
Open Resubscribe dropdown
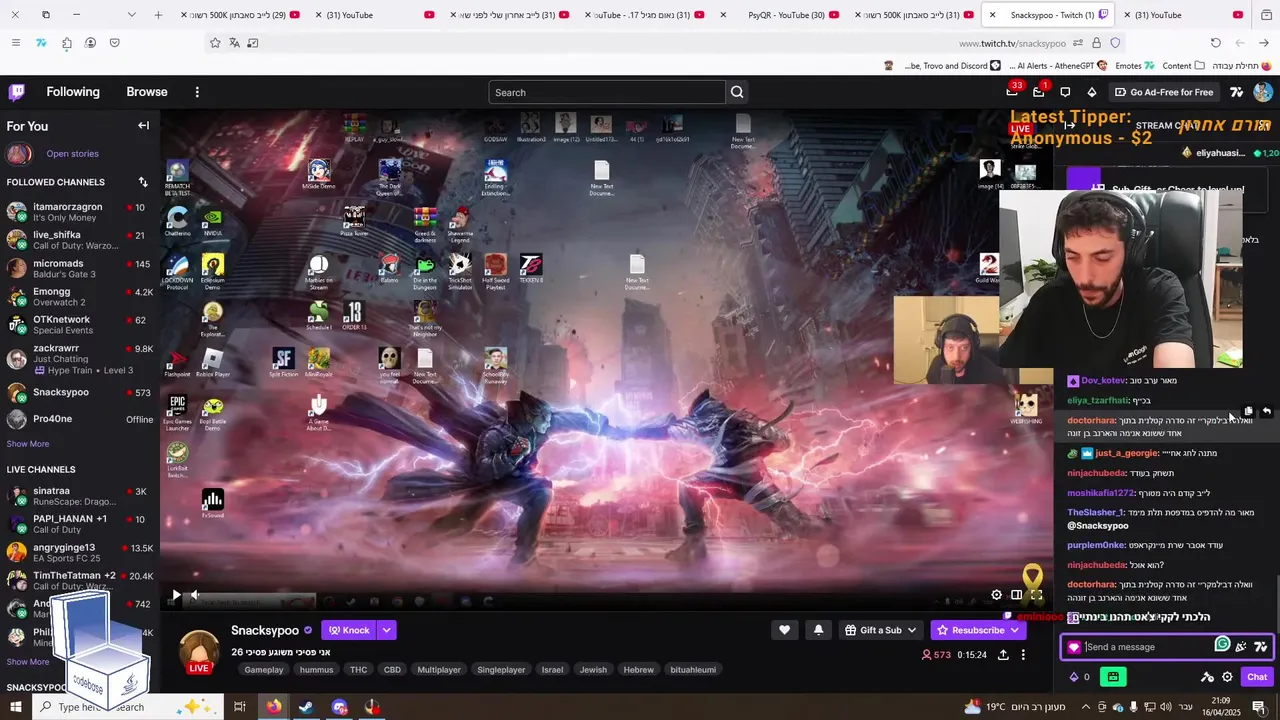tap(978, 630)
